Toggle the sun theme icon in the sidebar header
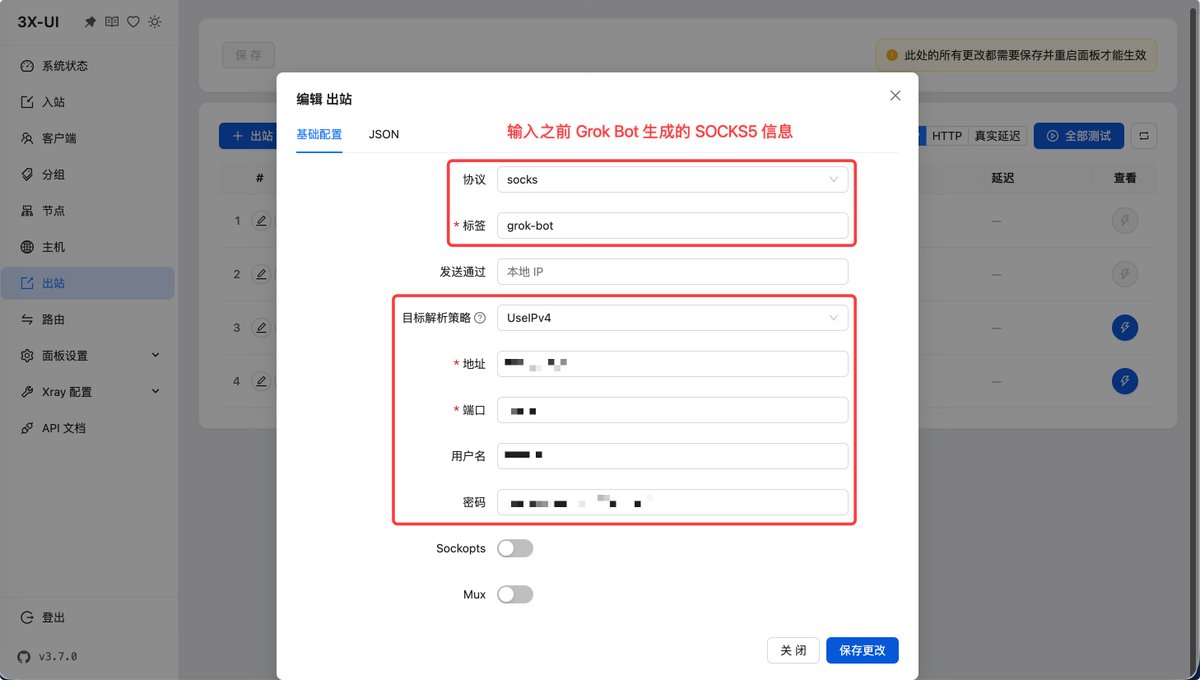The width and height of the screenshot is (1200, 680). [x=154, y=22]
